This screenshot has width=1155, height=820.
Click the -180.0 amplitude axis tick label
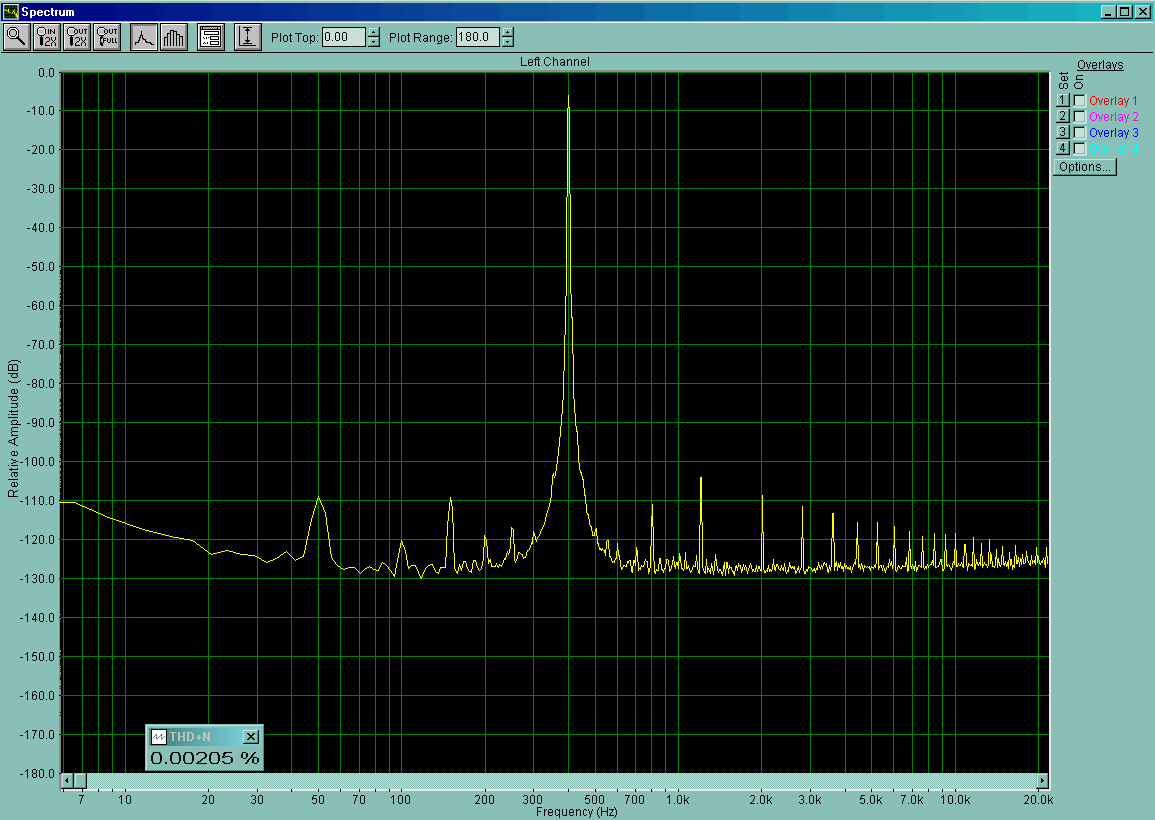coord(38,774)
